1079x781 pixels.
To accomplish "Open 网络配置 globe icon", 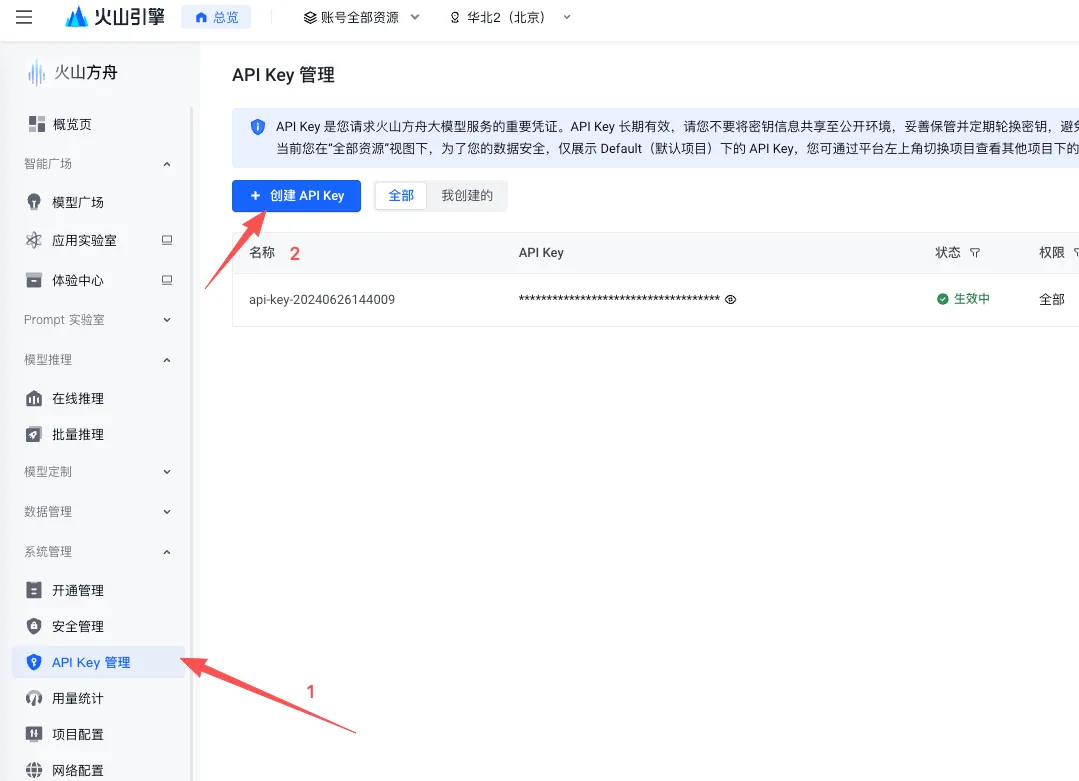I will point(34,770).
